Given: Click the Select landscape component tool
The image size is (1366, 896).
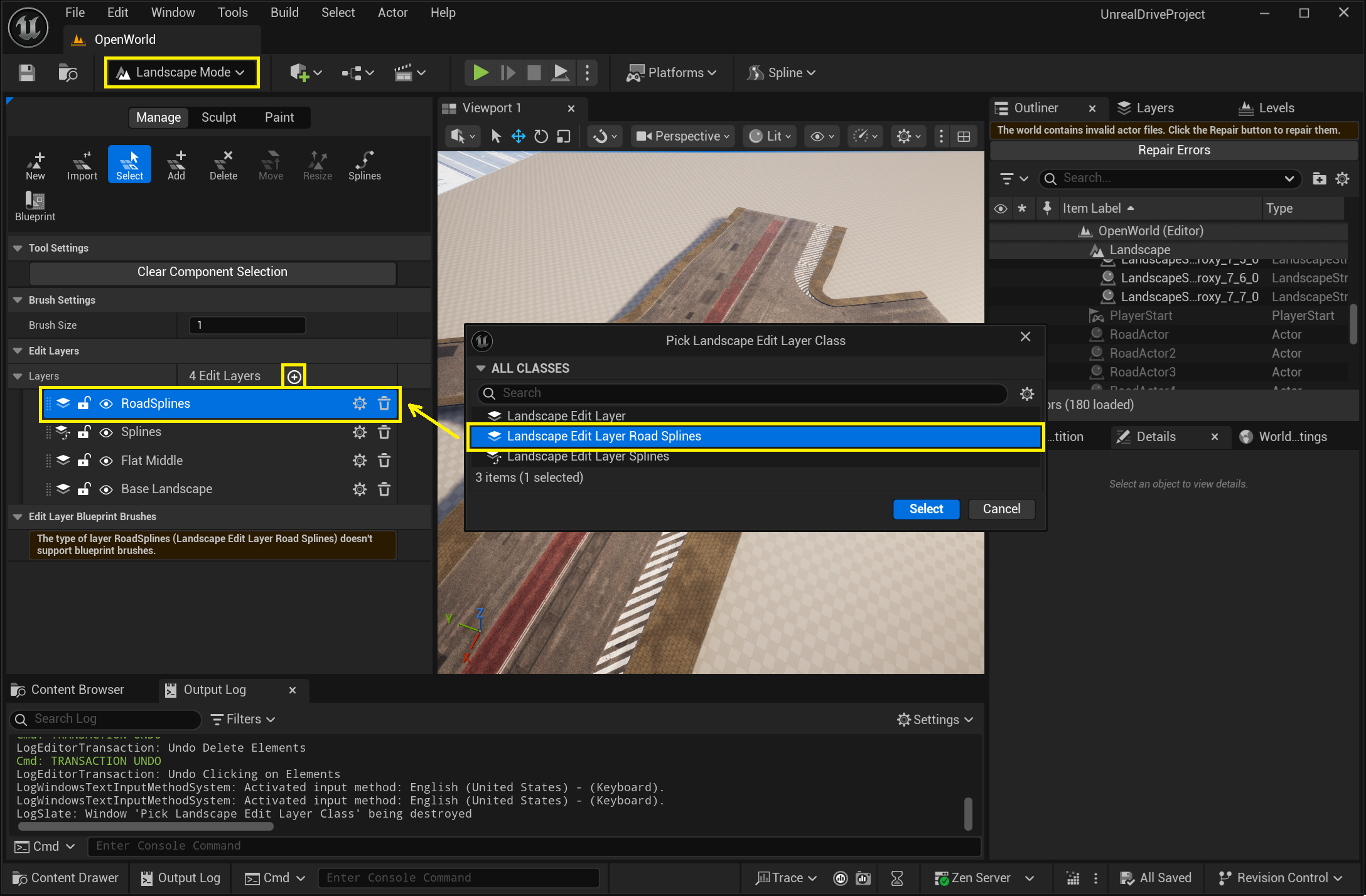Looking at the screenshot, I should pos(129,165).
